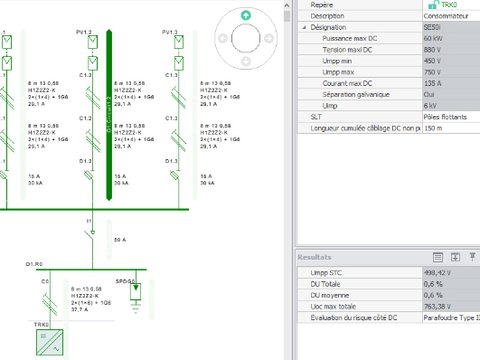Select the highlighted D1.Circuit1.2 green bar

tap(109, 115)
